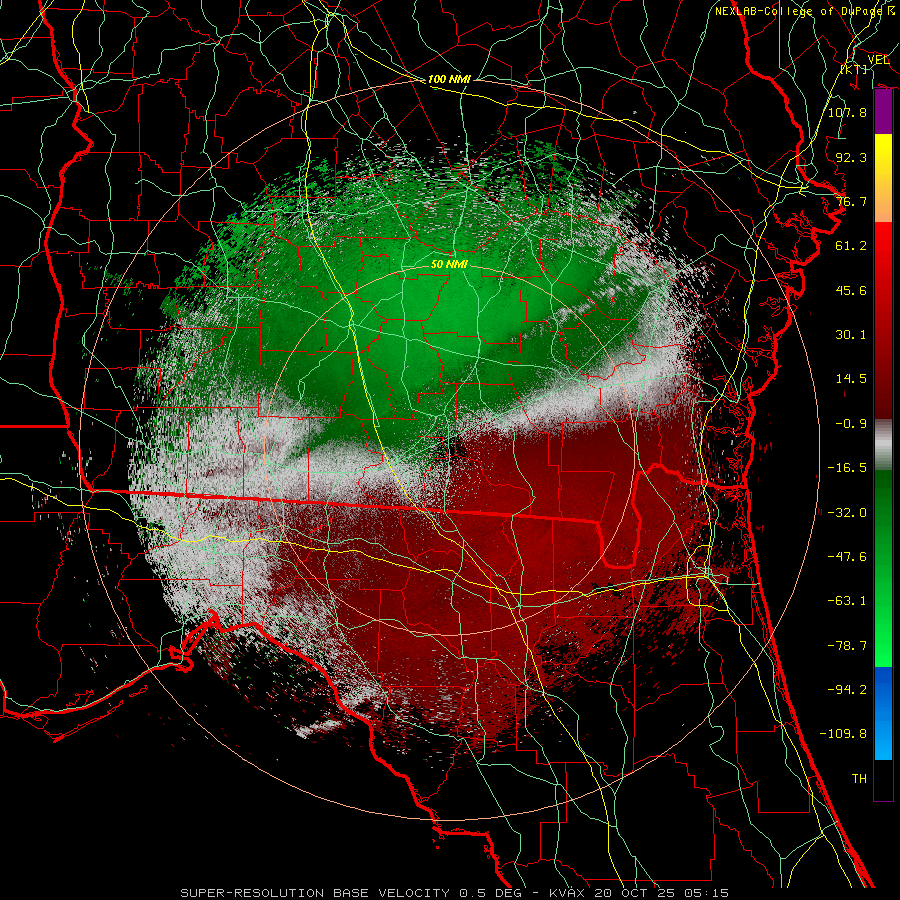Click the -109.8 velocity scale value
900x900 pixels.
(x=843, y=734)
